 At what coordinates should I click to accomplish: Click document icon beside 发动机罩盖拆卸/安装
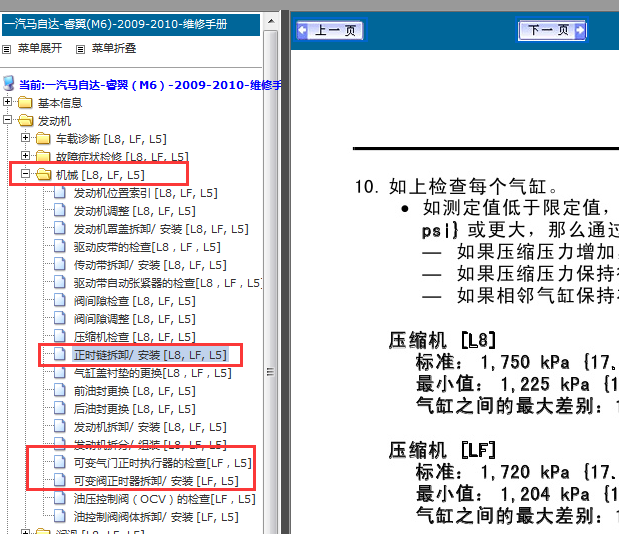[x=60, y=228]
